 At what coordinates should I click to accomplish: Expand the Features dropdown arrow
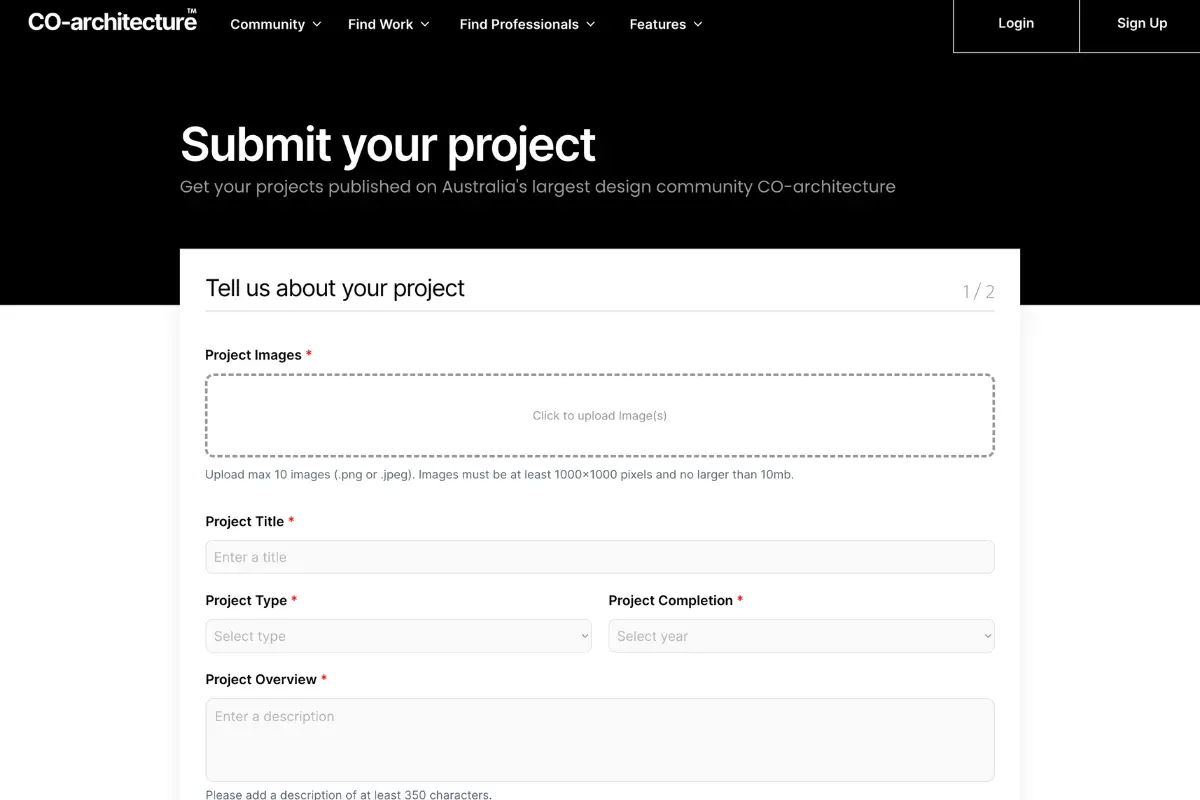click(x=697, y=24)
